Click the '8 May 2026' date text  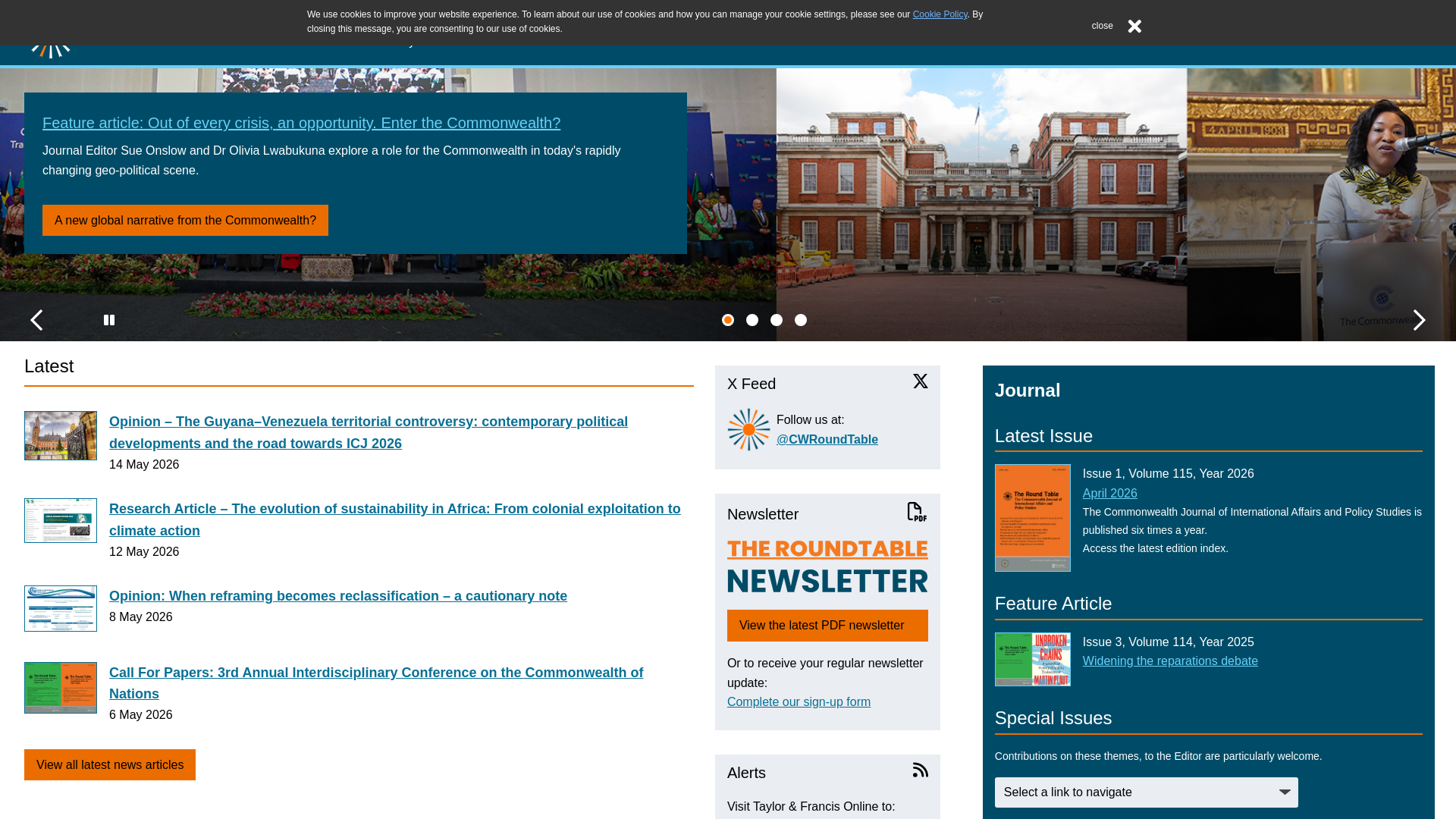tap(141, 617)
